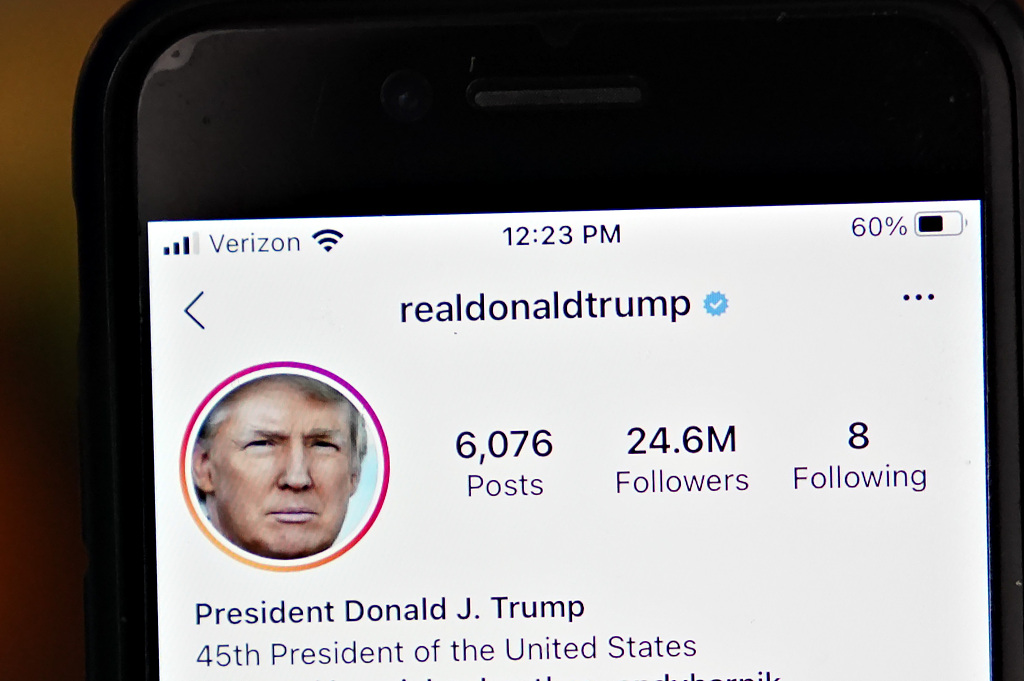Open the three-dot more options menu
1024x681 pixels.
coord(918,298)
